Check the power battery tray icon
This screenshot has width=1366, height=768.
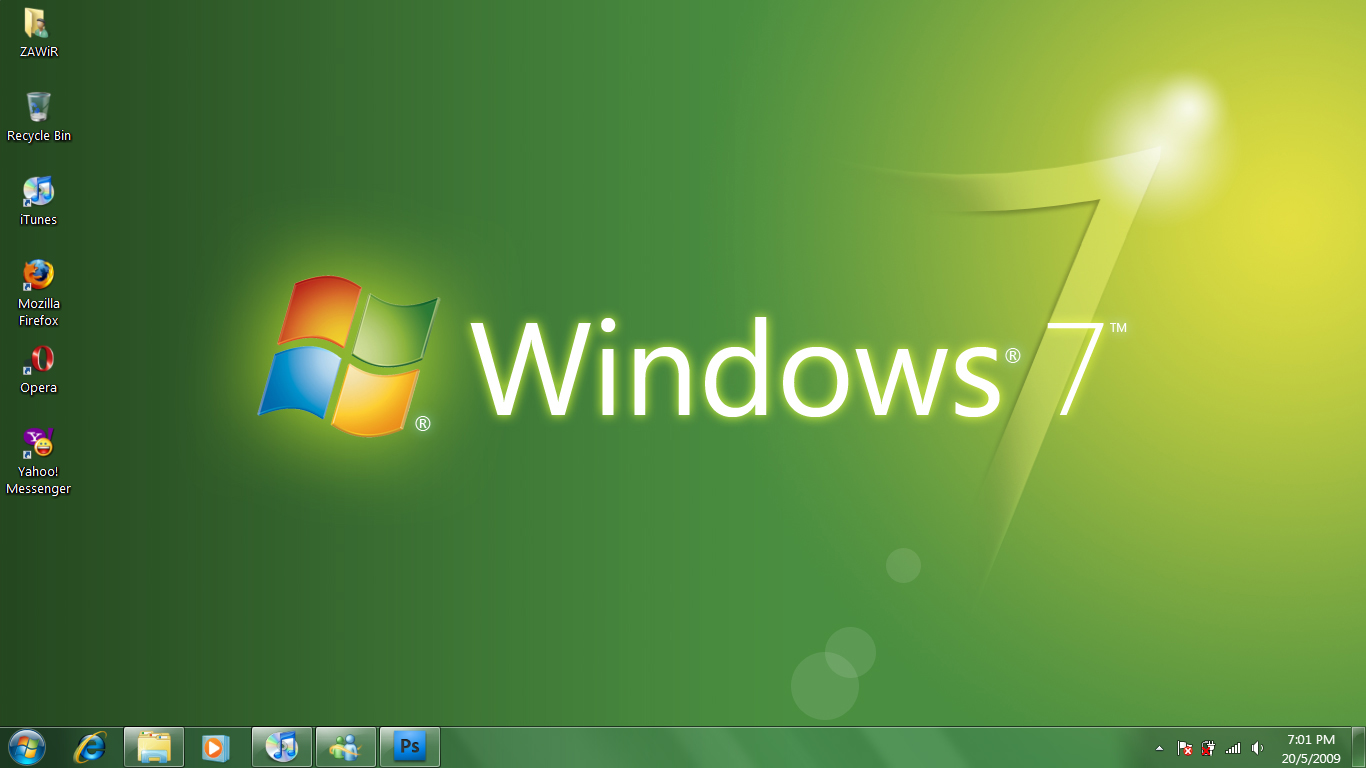(1208, 748)
